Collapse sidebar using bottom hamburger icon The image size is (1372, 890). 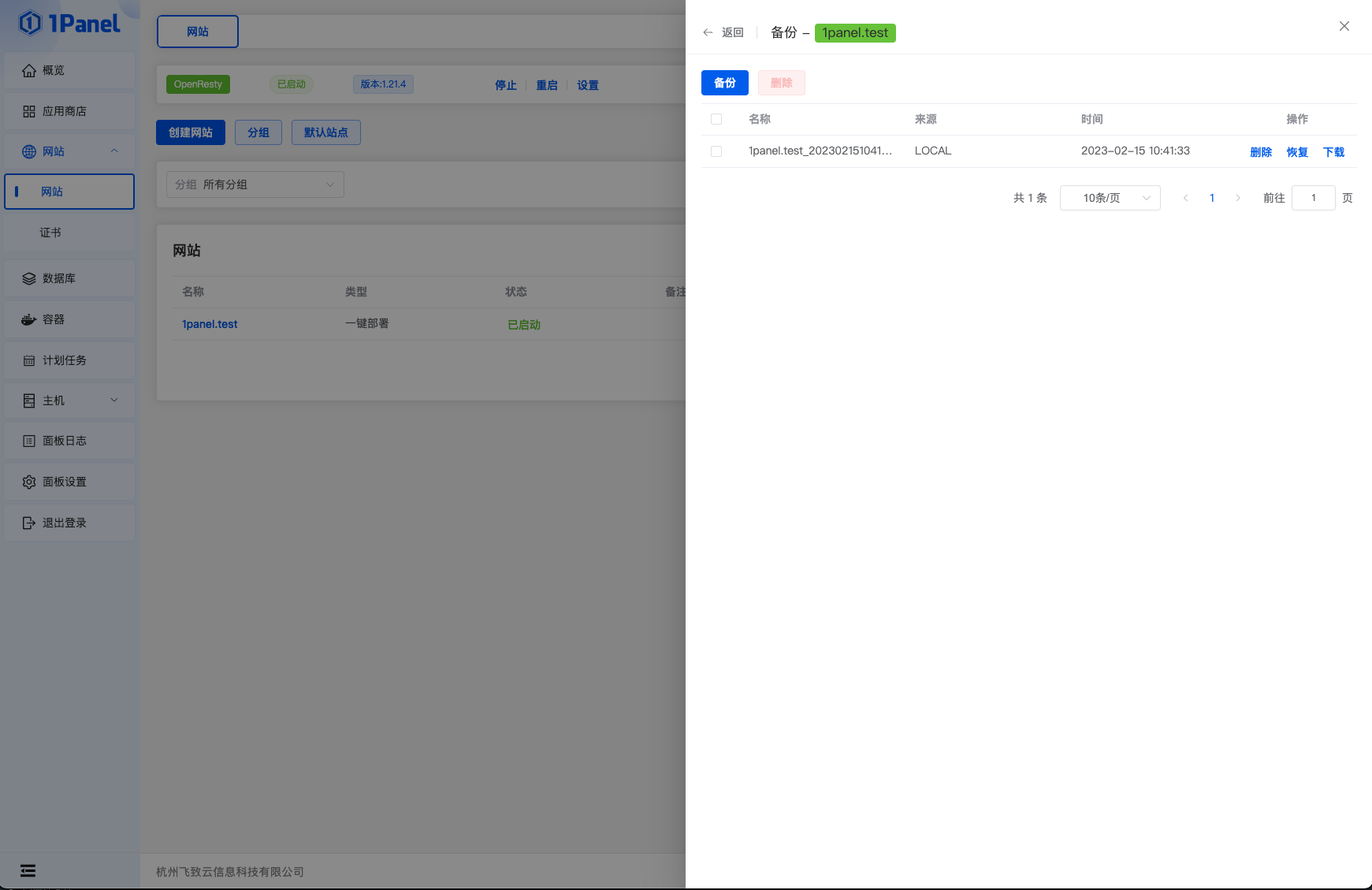[28, 870]
